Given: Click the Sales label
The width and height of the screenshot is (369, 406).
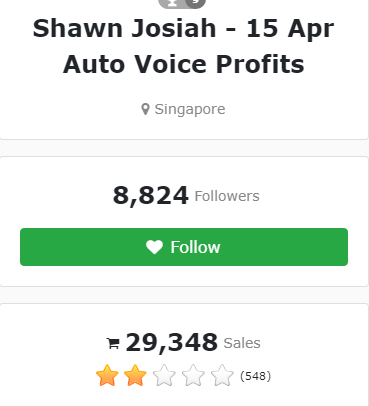Looking at the screenshot, I should pyautogui.click(x=242, y=343).
